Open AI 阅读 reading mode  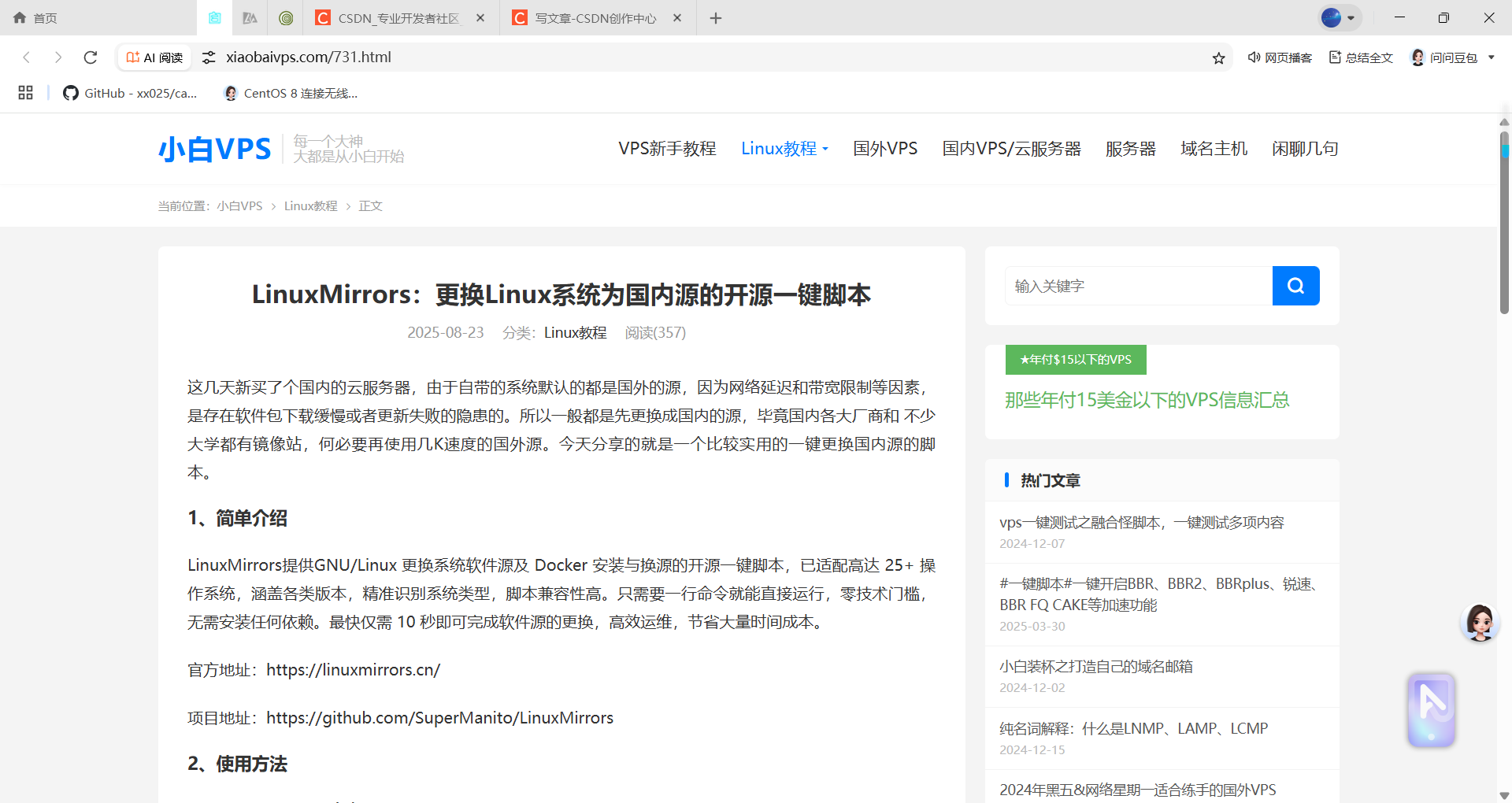[x=154, y=57]
